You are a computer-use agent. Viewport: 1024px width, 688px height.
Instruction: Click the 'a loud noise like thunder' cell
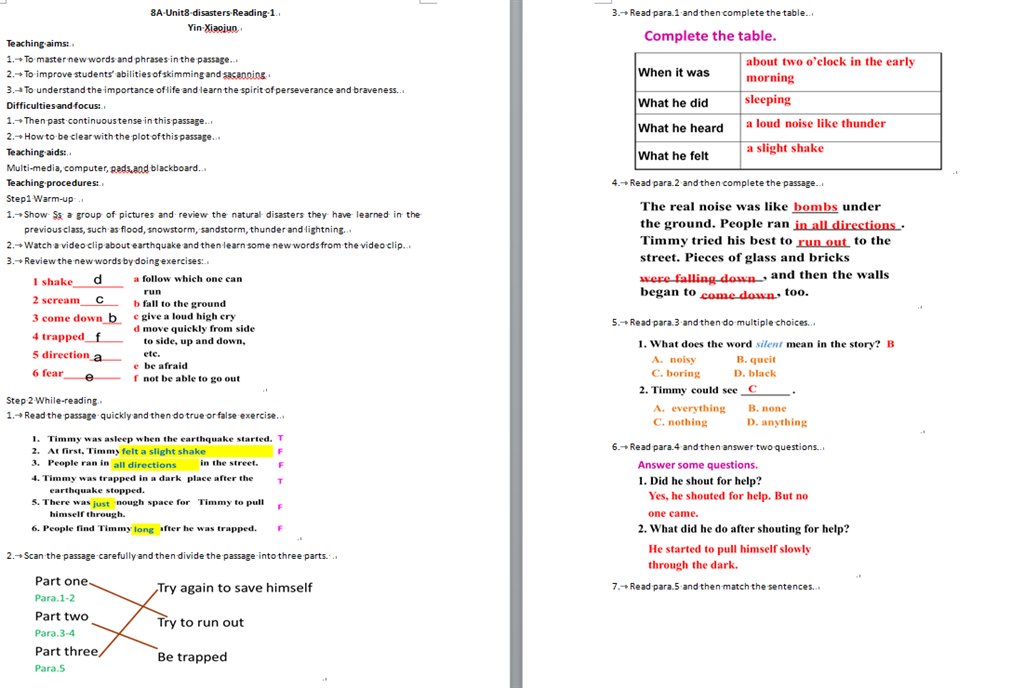(x=815, y=124)
